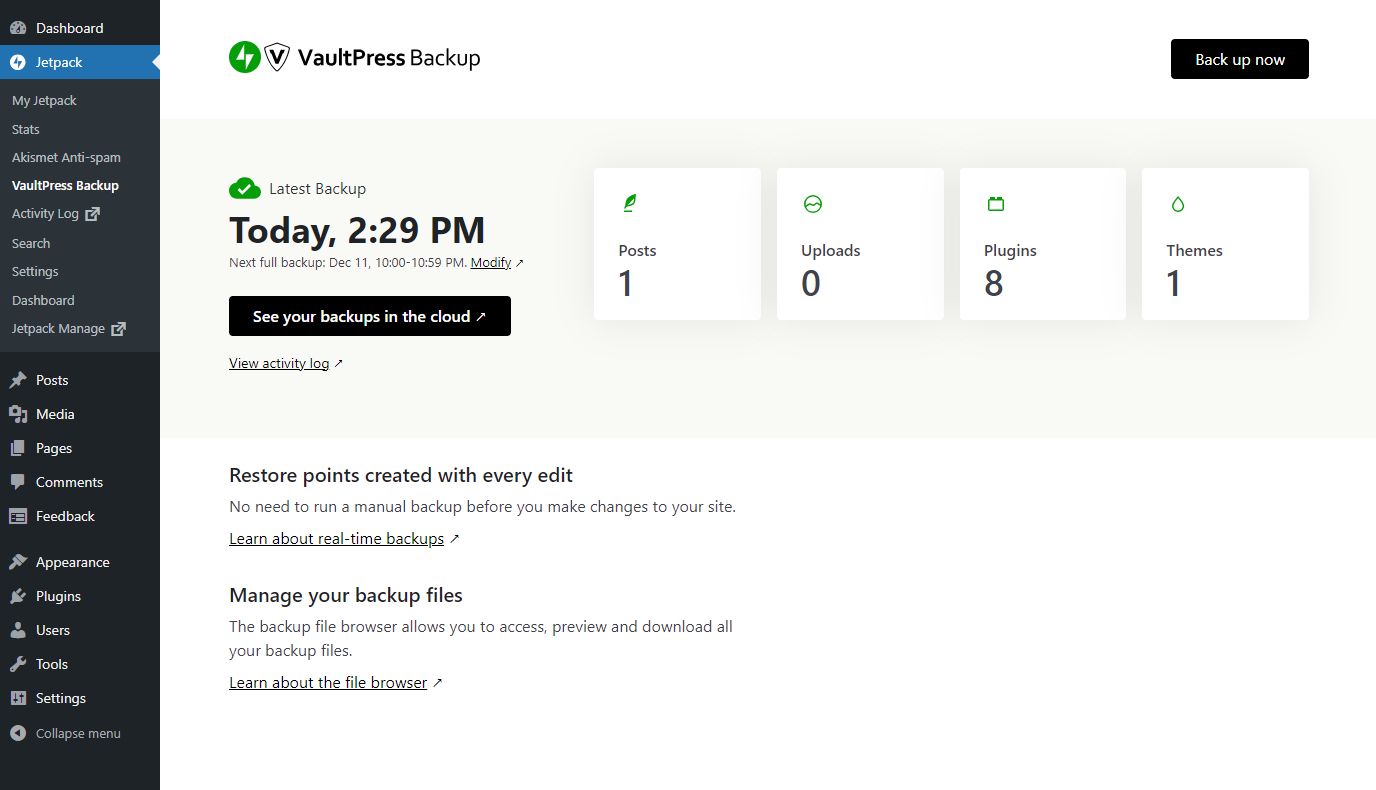The width and height of the screenshot is (1376, 790).
Task: Click the Feedback icon in the sidebar
Action: (x=18, y=515)
